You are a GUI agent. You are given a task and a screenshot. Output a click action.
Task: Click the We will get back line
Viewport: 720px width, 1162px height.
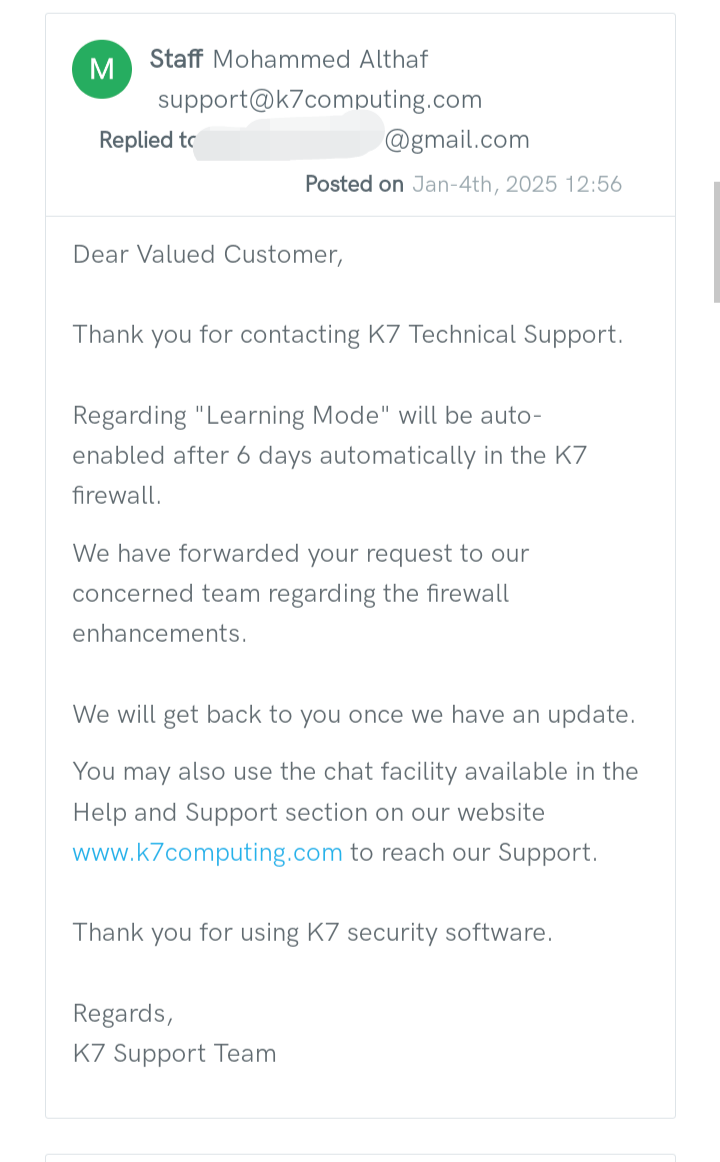pos(354,714)
